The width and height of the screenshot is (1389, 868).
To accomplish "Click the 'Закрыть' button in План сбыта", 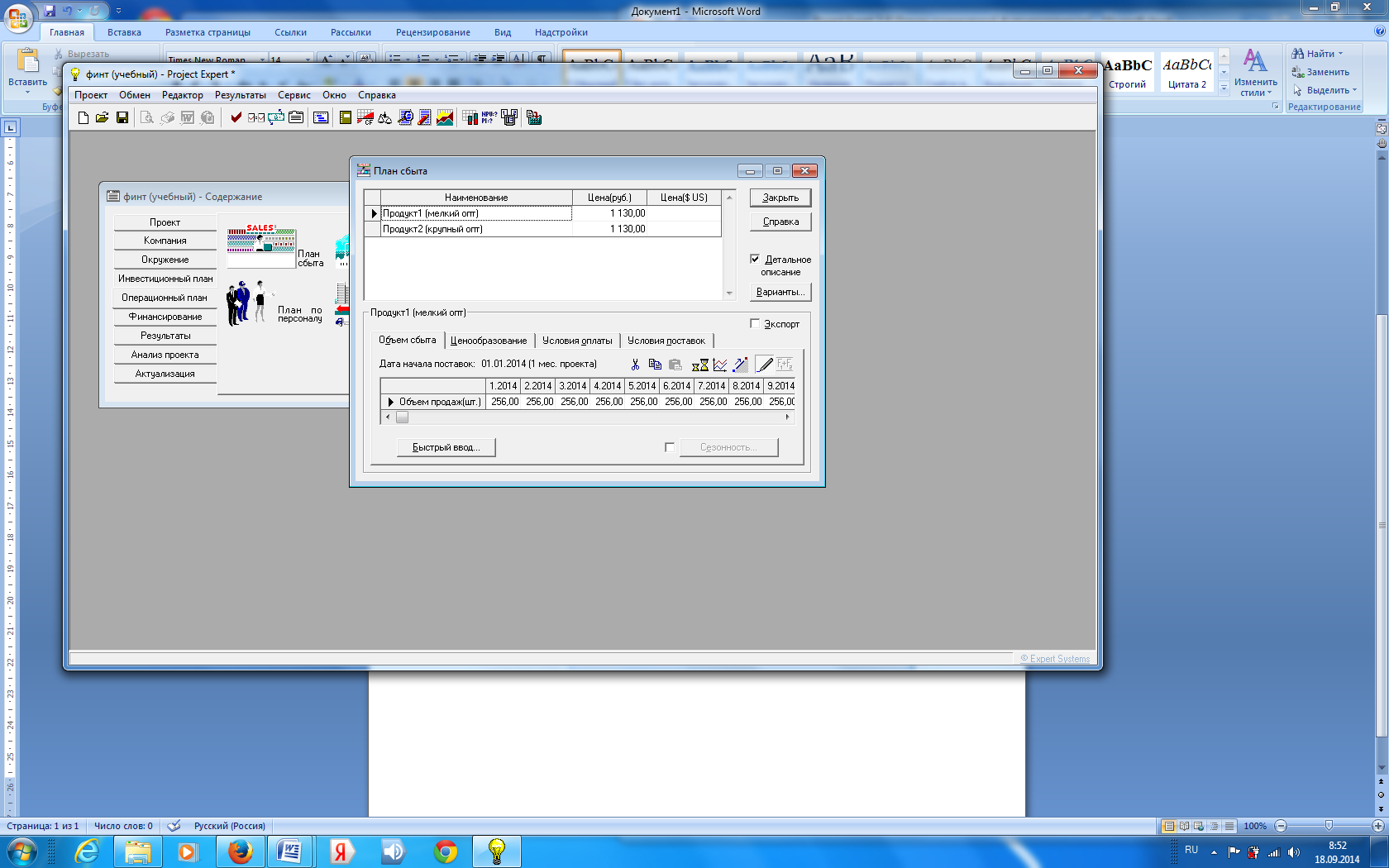I will [780, 198].
